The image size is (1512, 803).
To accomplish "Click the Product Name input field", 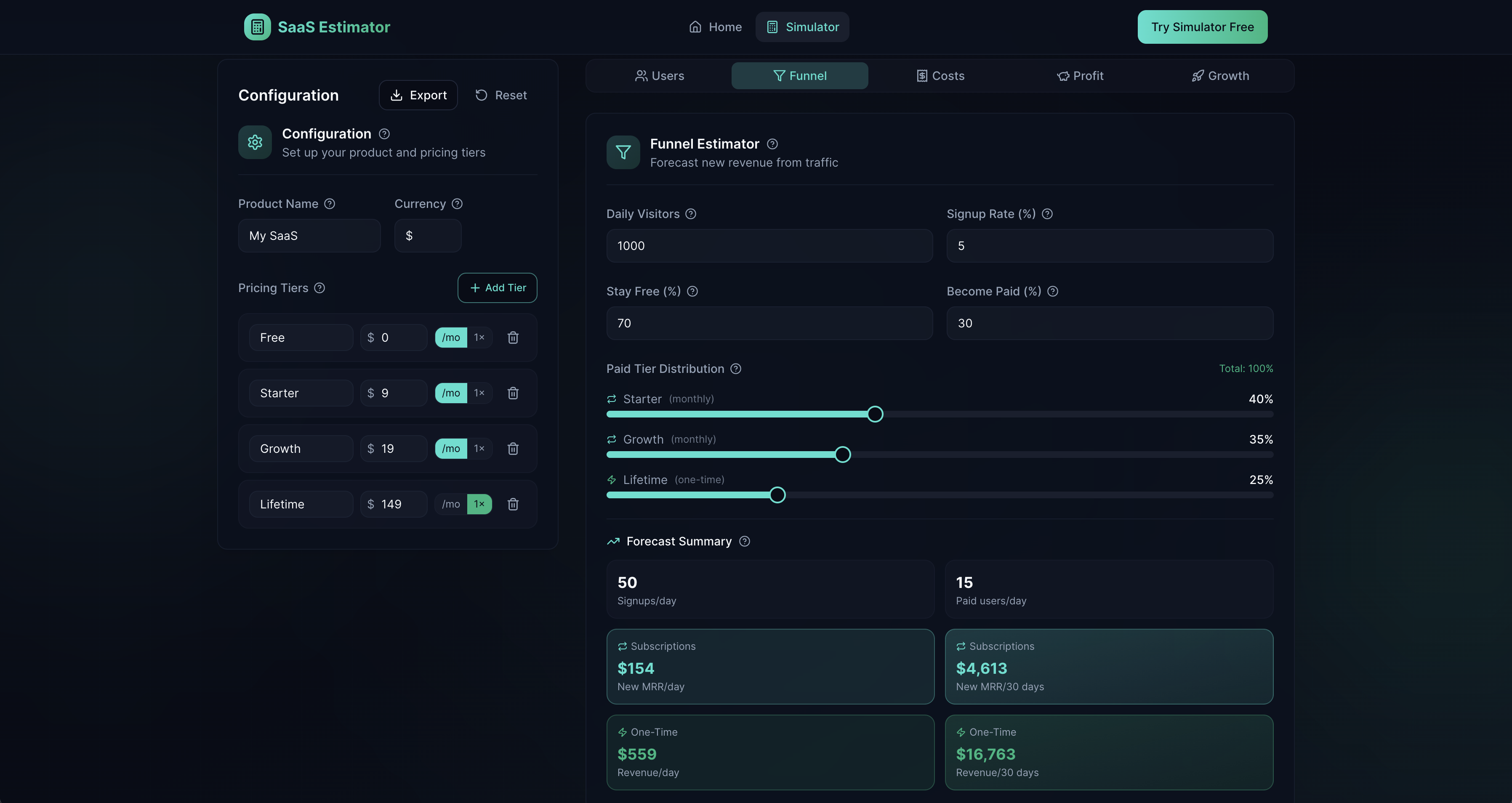I will [x=309, y=235].
